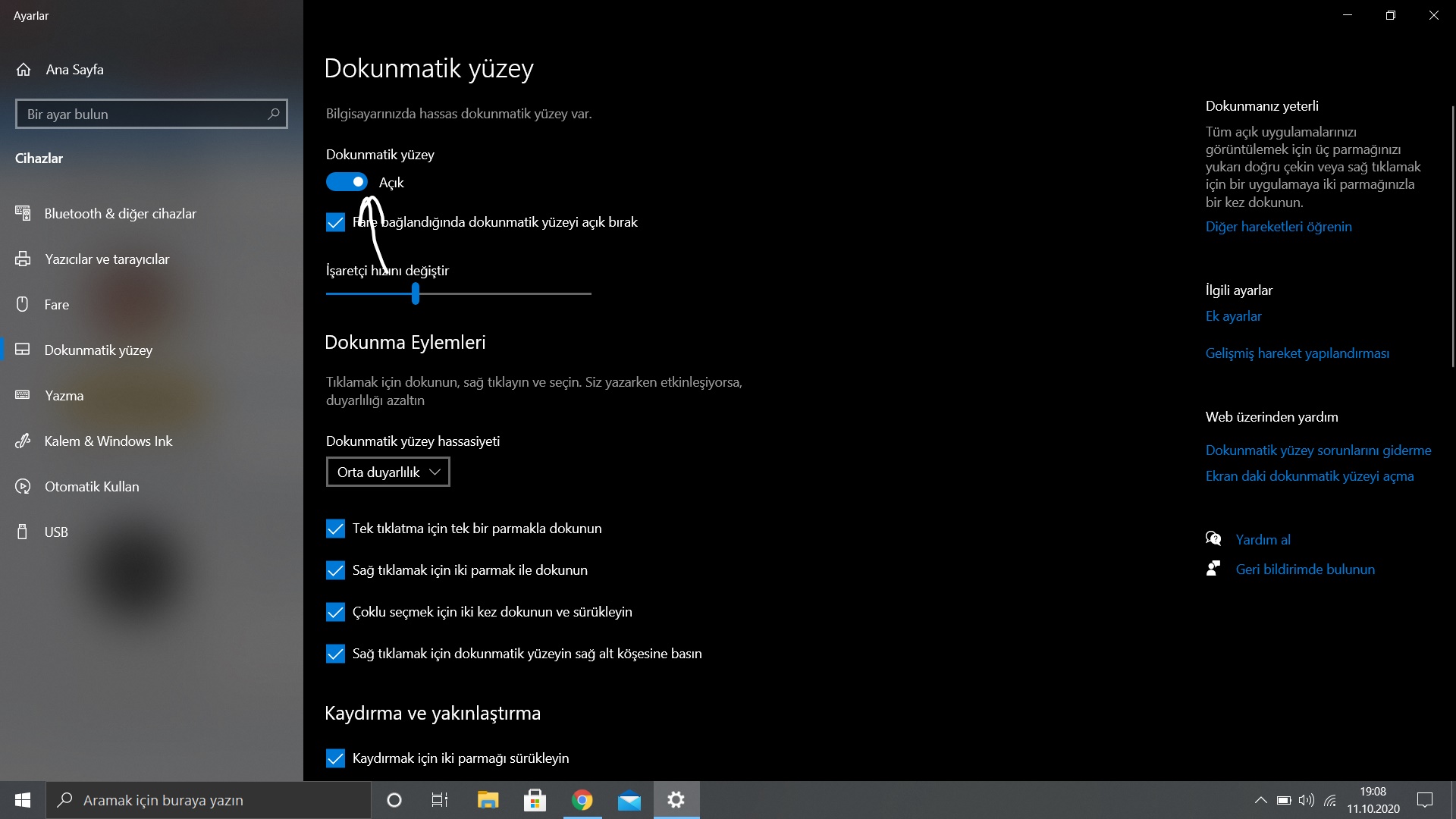The width and height of the screenshot is (1456, 819).
Task: Open Bluetooth & diğer cihazlar settings
Action: 120,214
